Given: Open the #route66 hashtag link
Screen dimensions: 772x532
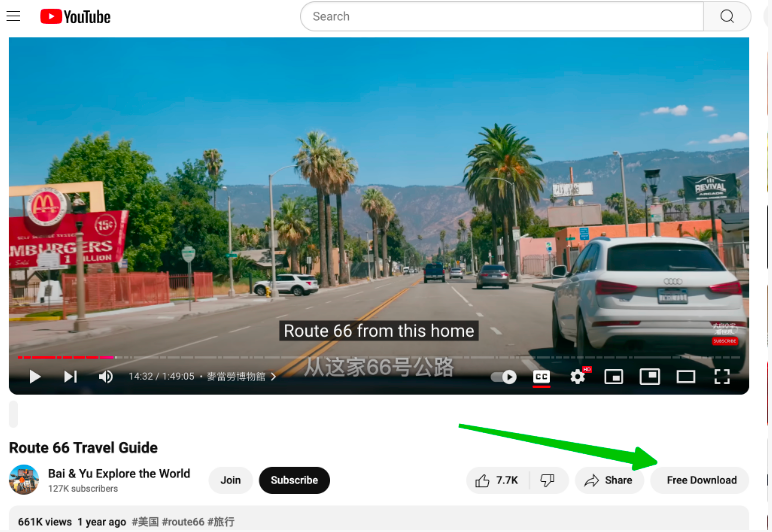Looking at the screenshot, I should 182,522.
